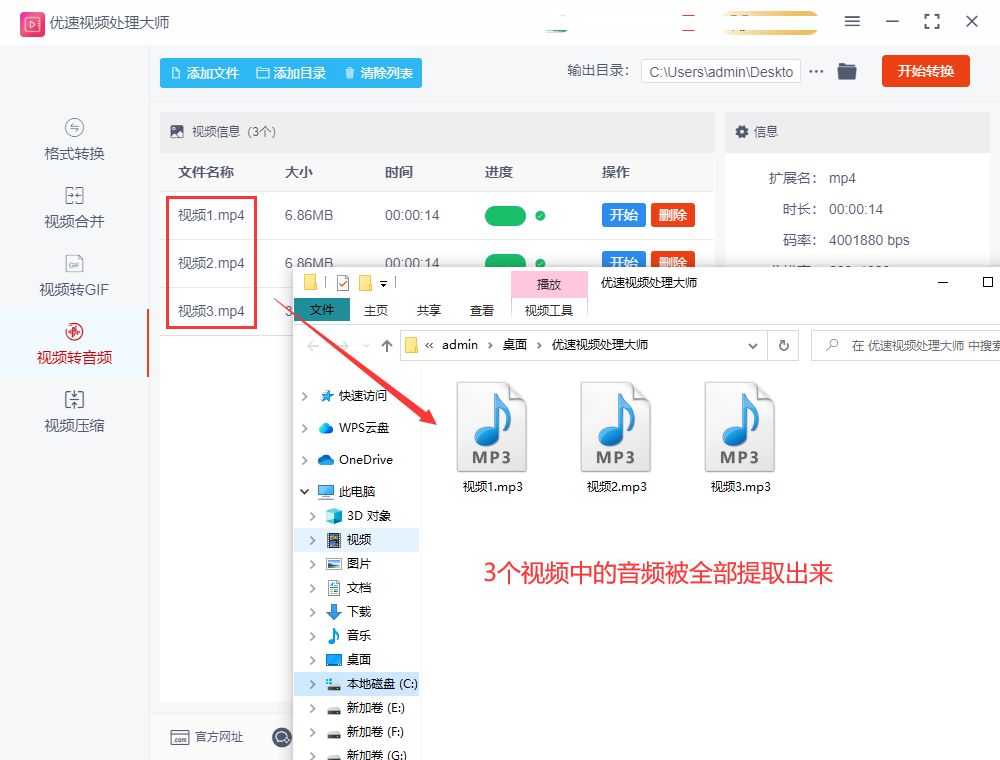Select the 视频转音频 video to audio module
The height and width of the screenshot is (760, 1000).
[74, 344]
